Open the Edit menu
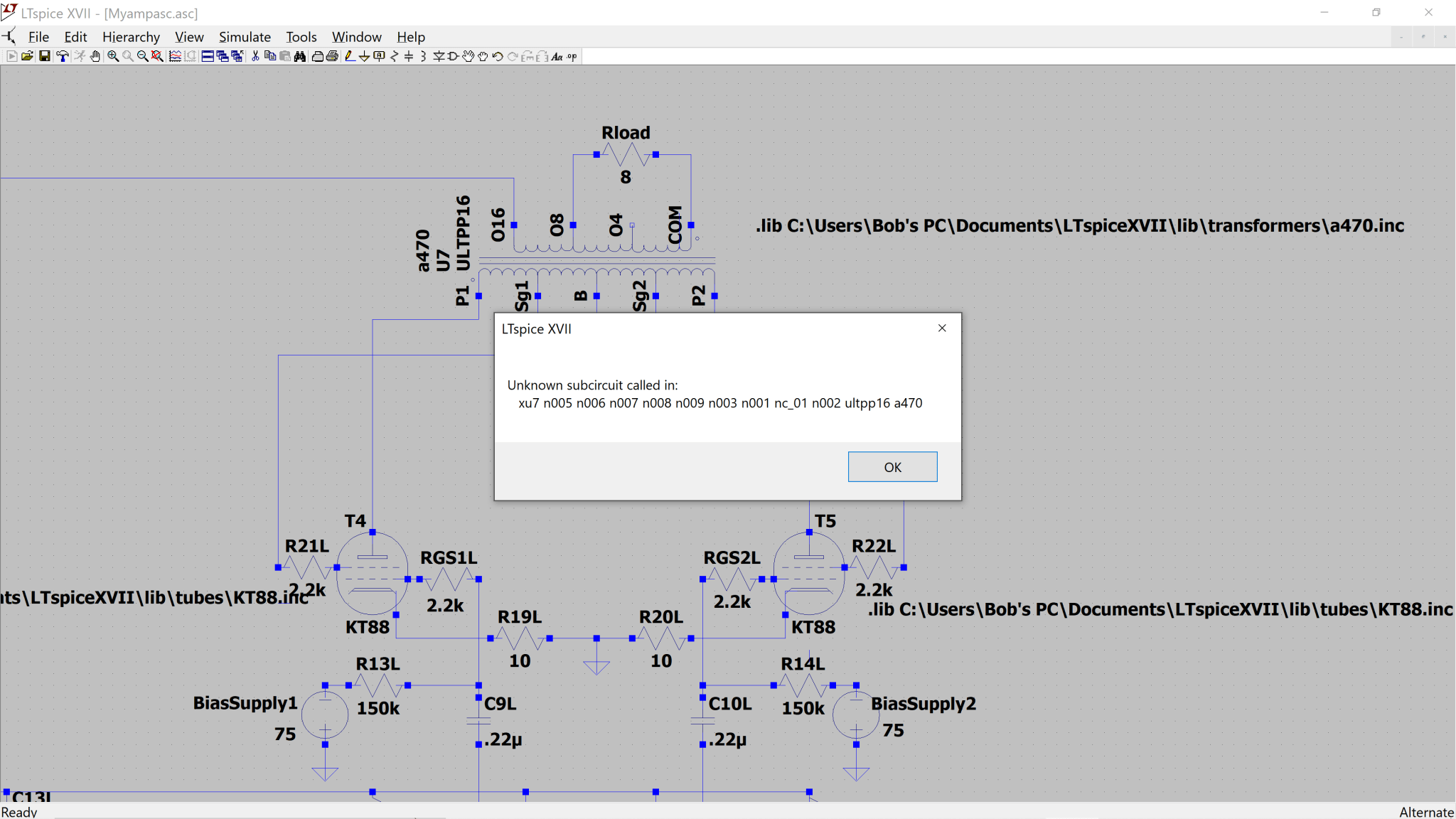Image resolution: width=1456 pixels, height=819 pixels. (x=75, y=37)
